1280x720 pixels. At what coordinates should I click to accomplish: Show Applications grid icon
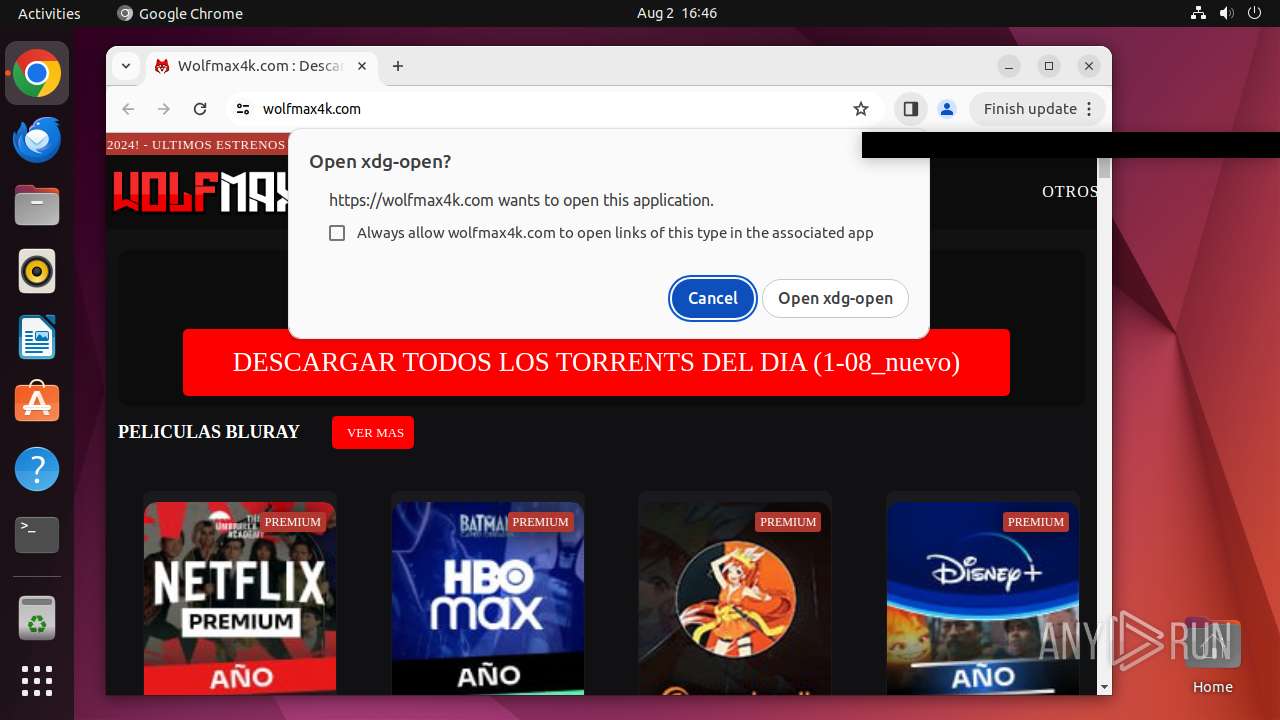(37, 681)
